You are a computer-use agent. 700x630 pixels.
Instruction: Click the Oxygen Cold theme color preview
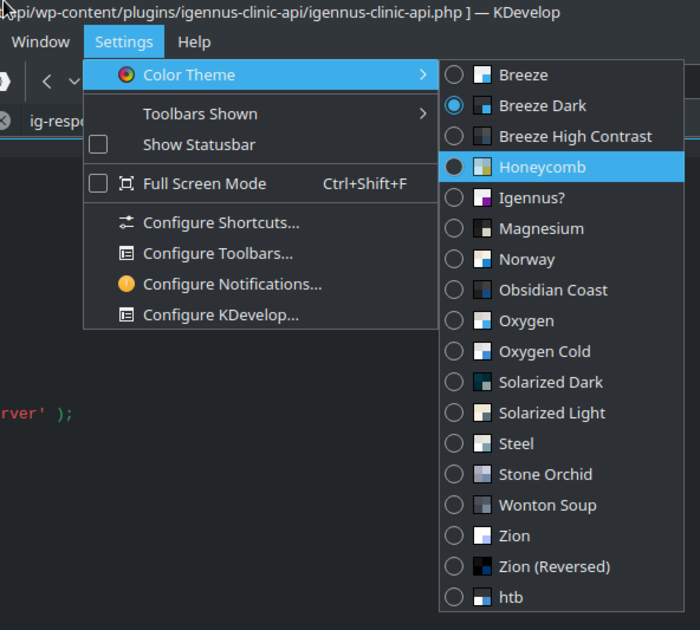click(482, 352)
